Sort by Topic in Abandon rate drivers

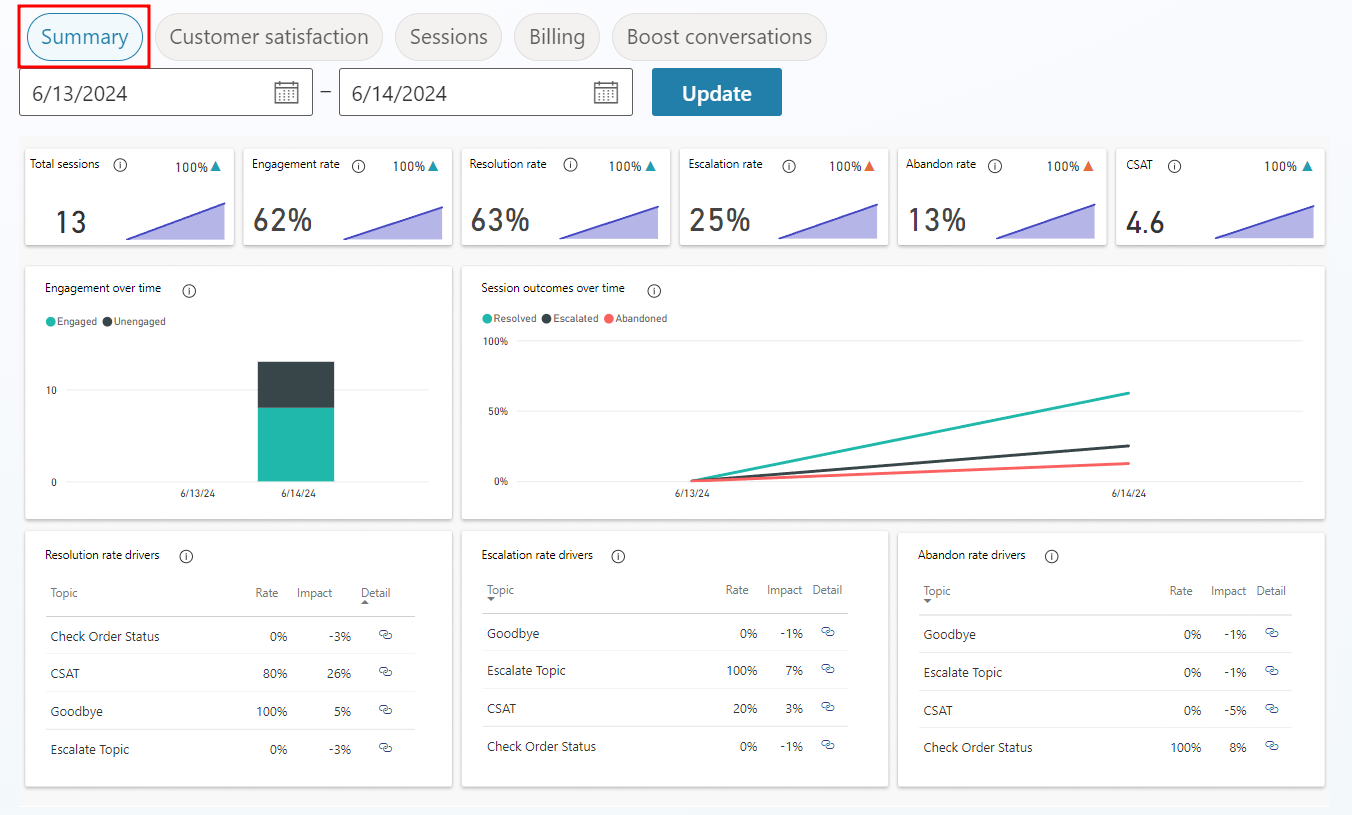[x=936, y=590]
